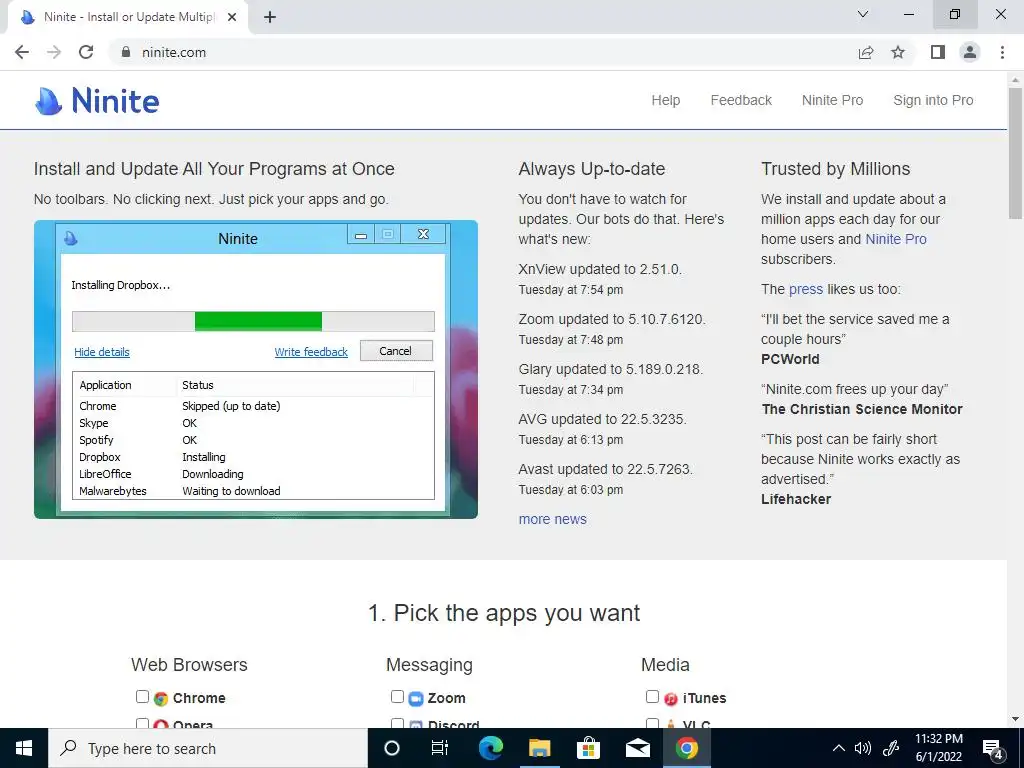Check the Chrome checkbox under Web Browsers
1024x768 pixels.
(142, 697)
